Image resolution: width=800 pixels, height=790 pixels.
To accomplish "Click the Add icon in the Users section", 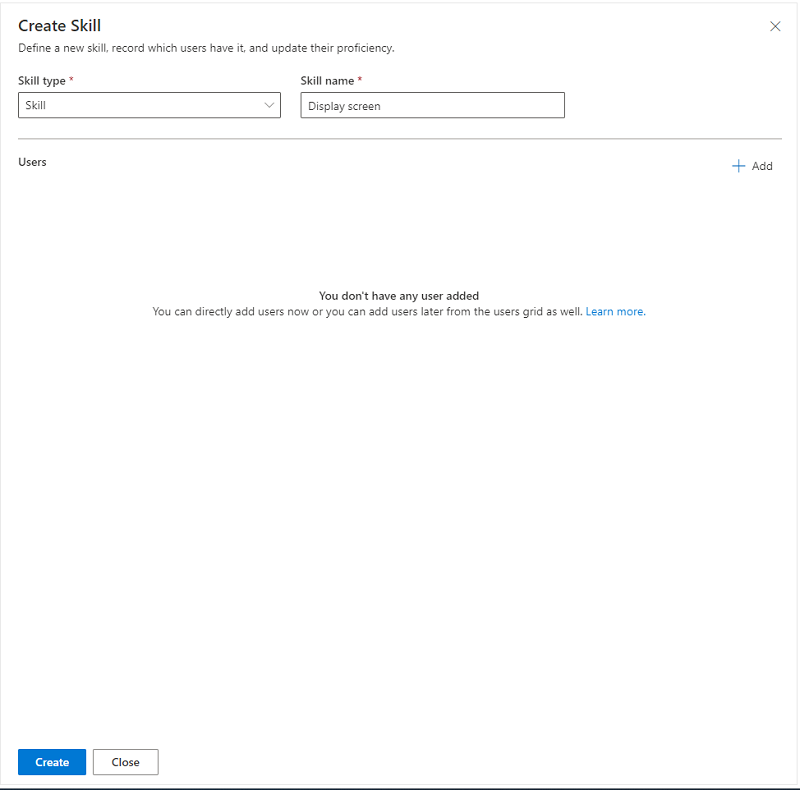I will (752, 166).
